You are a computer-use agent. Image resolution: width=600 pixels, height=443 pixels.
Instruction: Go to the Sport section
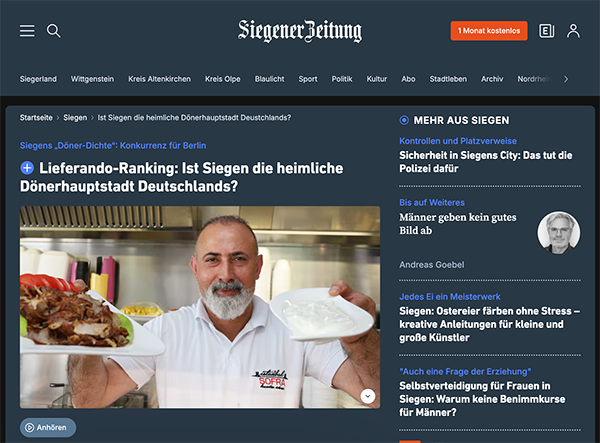(x=308, y=79)
